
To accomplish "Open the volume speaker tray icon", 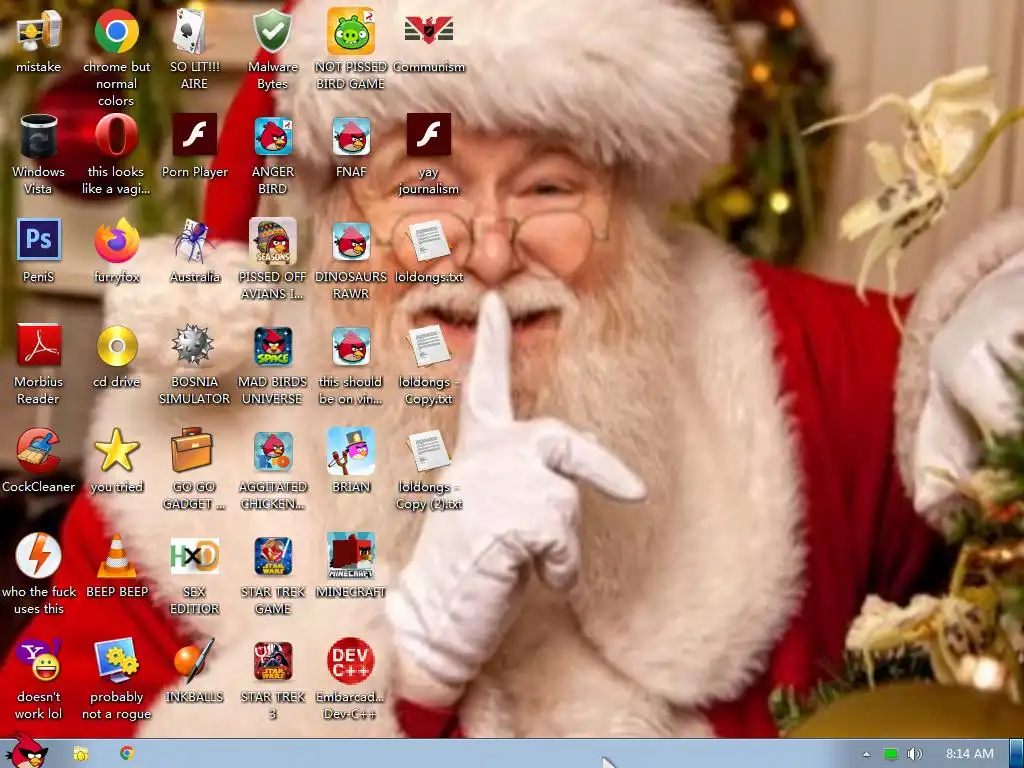I will (x=914, y=754).
